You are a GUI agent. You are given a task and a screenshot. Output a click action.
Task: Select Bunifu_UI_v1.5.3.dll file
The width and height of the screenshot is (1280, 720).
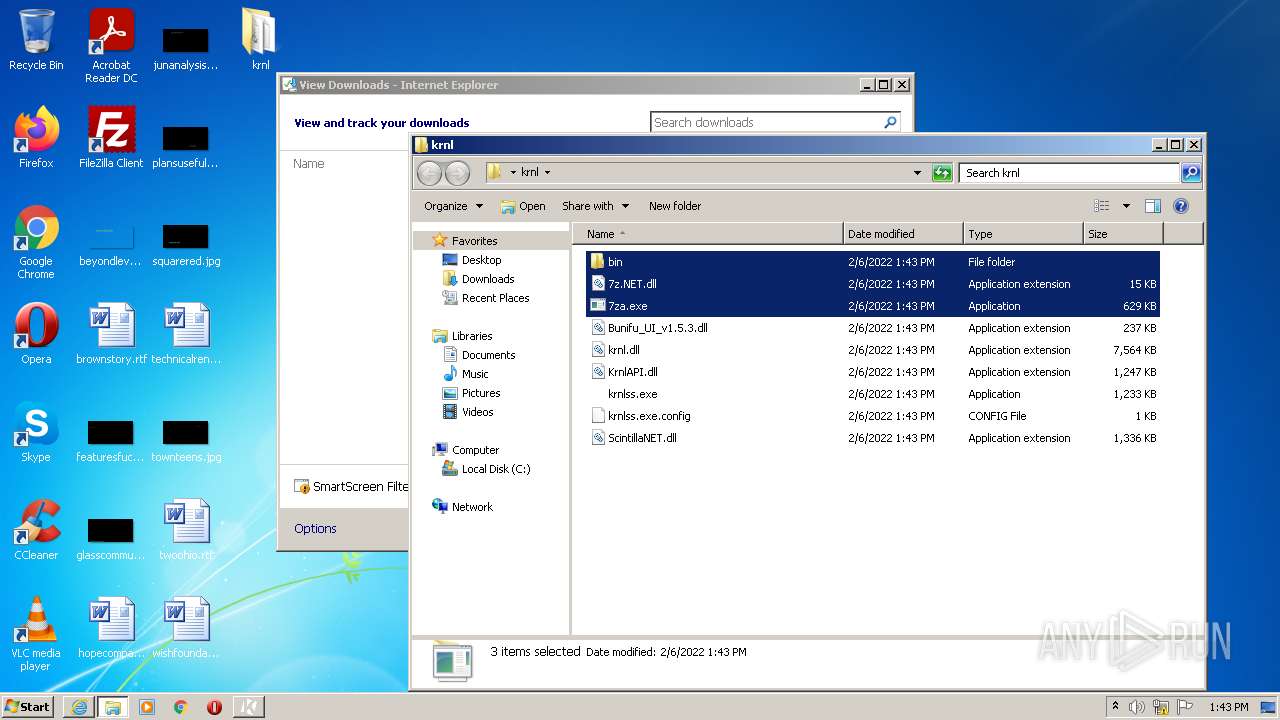(872, 328)
